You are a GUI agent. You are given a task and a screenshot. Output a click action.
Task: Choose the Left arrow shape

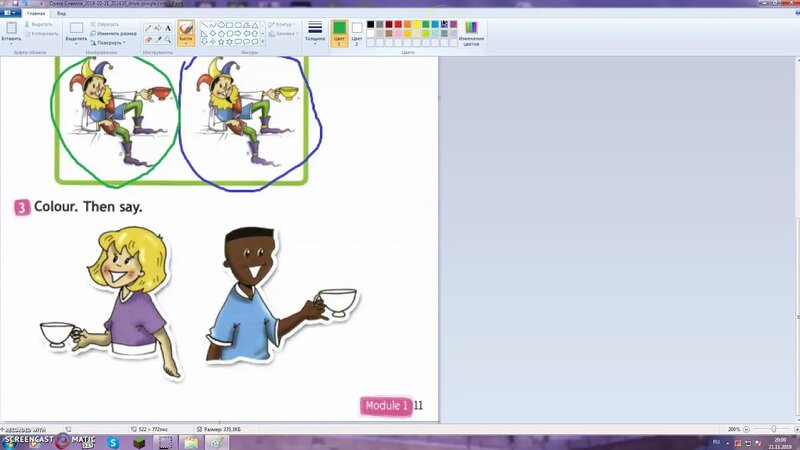tap(246, 33)
